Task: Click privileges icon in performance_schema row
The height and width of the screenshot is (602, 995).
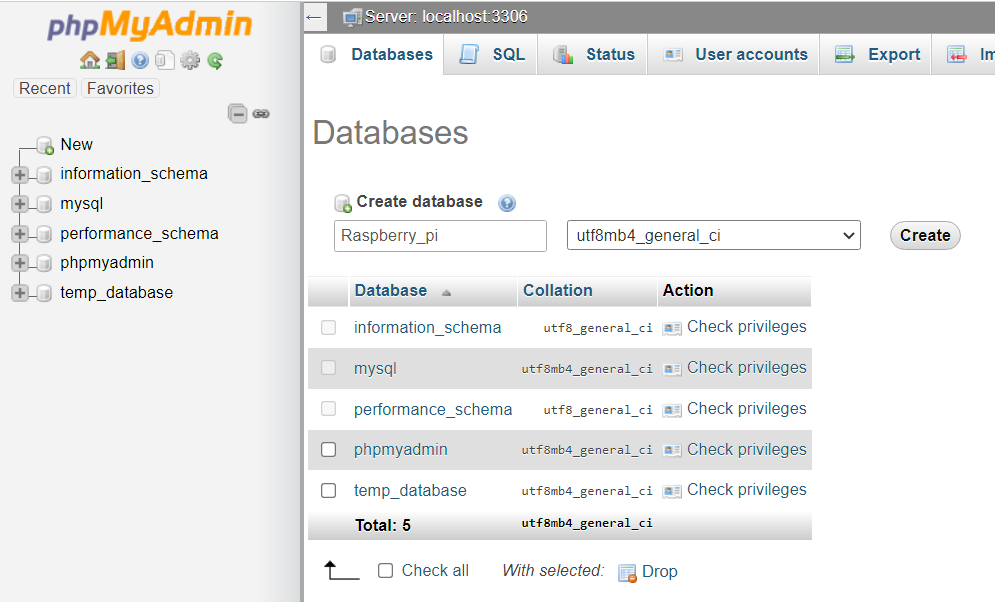Action: [672, 410]
